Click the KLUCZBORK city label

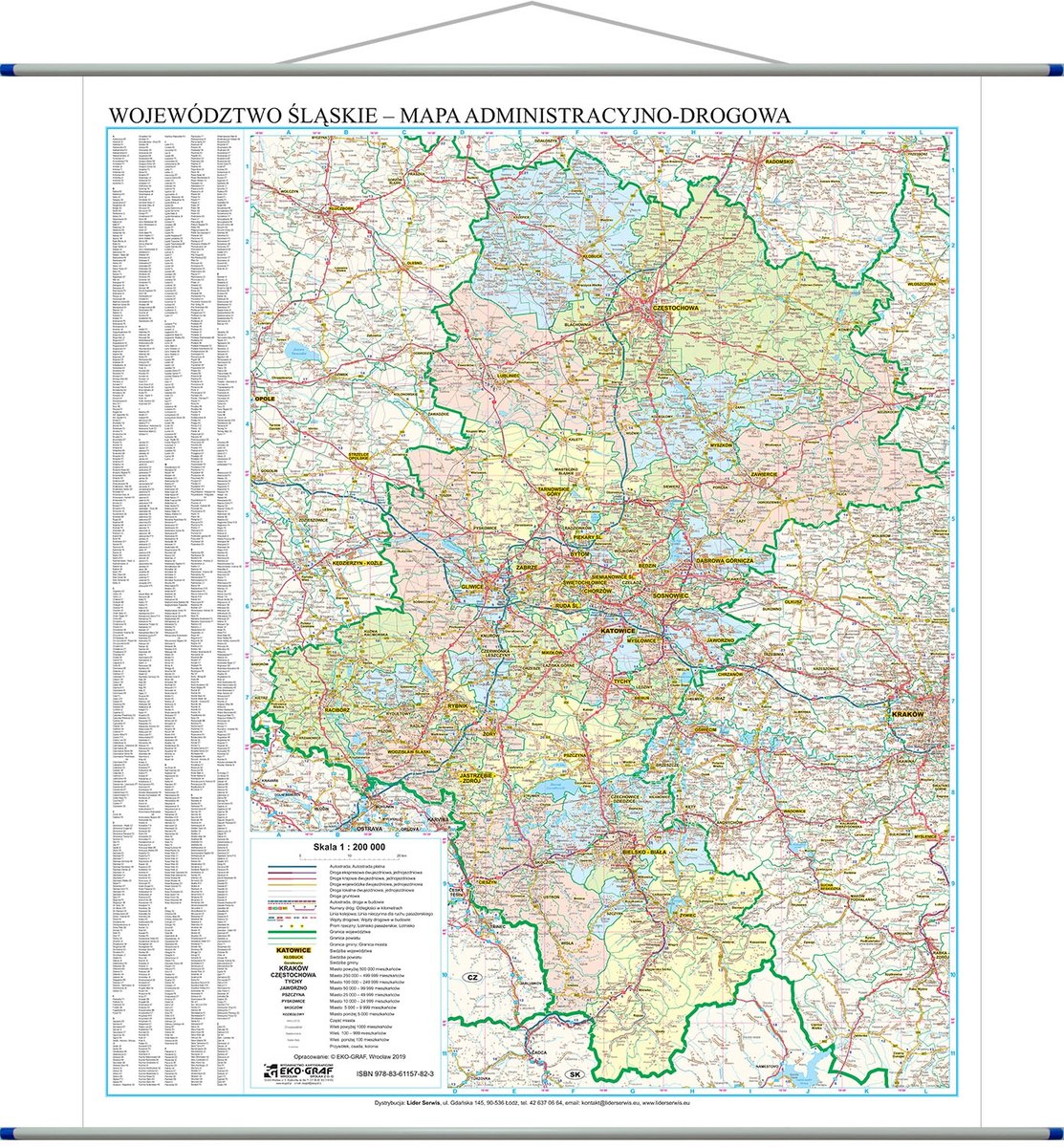[340, 207]
